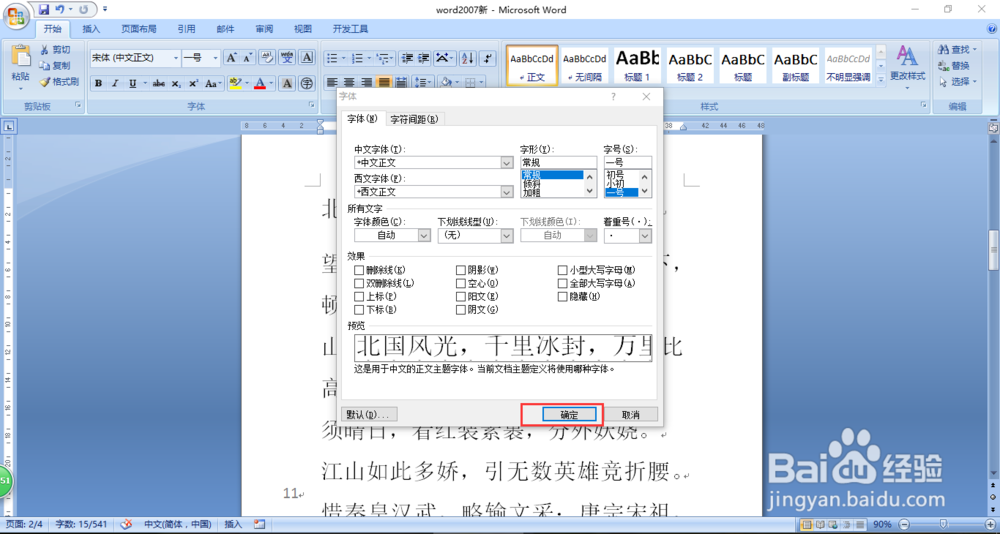Click the Character Border icon
Image resolution: width=1000 pixels, height=534 pixels.
[x=307, y=58]
